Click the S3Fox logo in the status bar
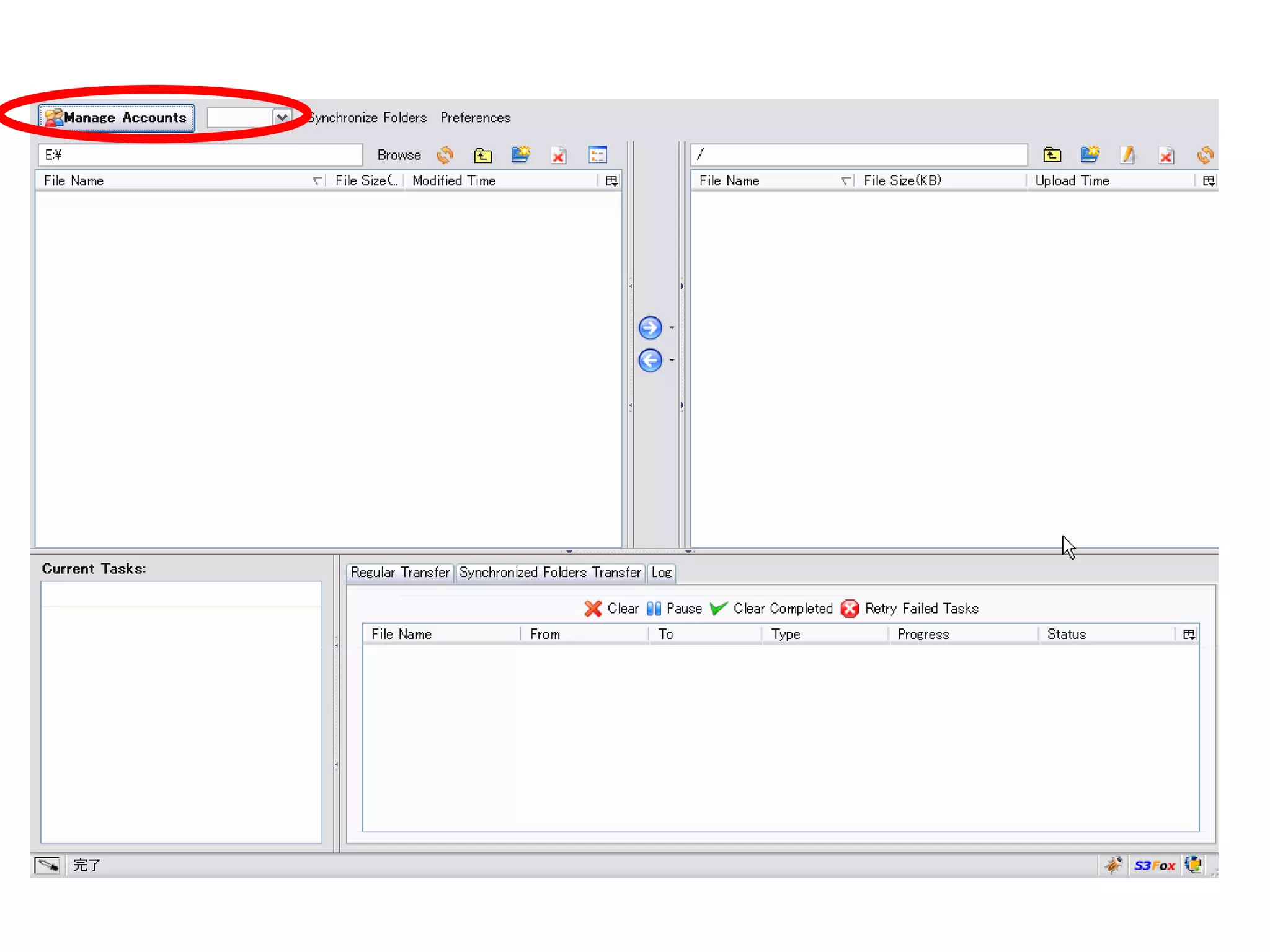Image resolution: width=1270 pixels, height=952 pixels. coord(1154,866)
